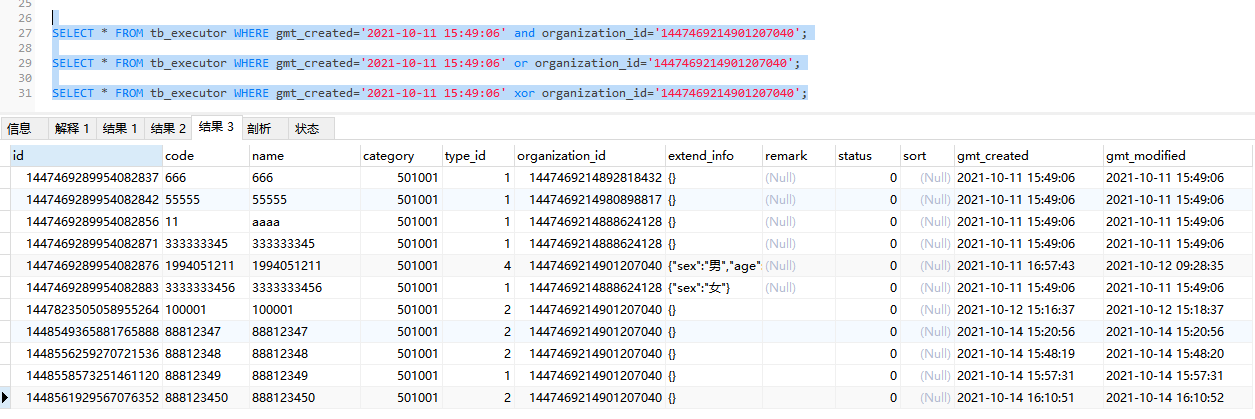Select gmt_modified cell 2021-10-14 16:10:52
Screen dimensions: 1255x419
(x=1177, y=397)
